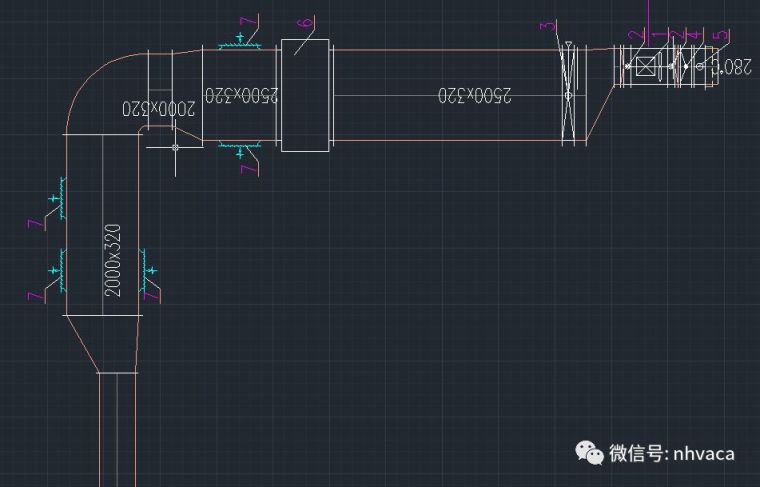This screenshot has width=760, height=487.
Task: Click the inverted 2000x320 label at the elbow
Action: [x=159, y=108]
